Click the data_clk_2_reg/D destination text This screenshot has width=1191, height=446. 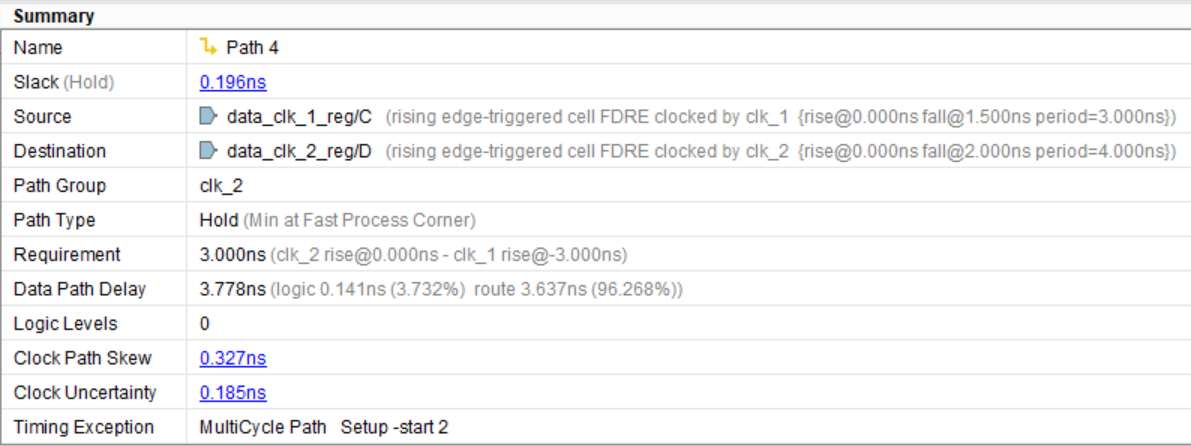pos(300,151)
